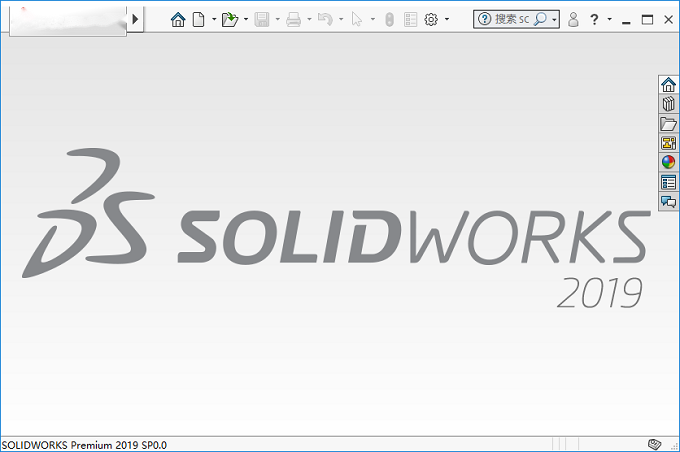Open Design Library tab in task pane
Screen dimensions: 680x452
(x=668, y=104)
